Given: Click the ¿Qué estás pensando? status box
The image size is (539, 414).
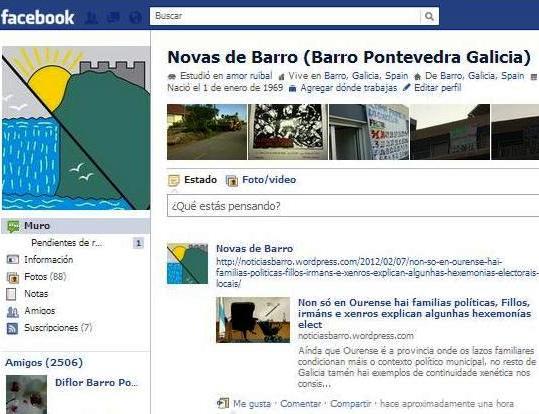Looking at the screenshot, I should [353, 206].
